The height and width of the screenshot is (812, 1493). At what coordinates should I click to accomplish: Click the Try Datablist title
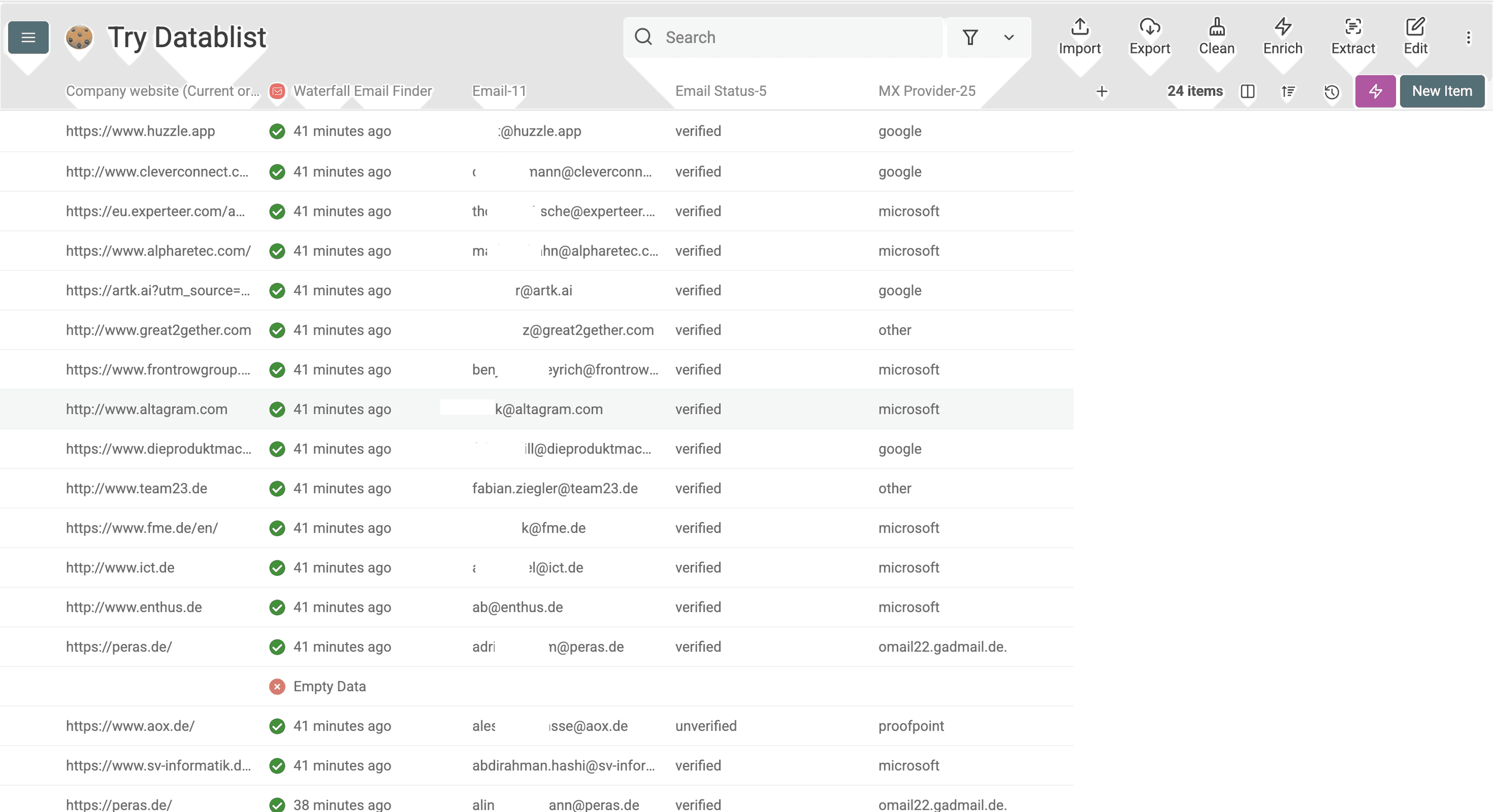tap(187, 38)
